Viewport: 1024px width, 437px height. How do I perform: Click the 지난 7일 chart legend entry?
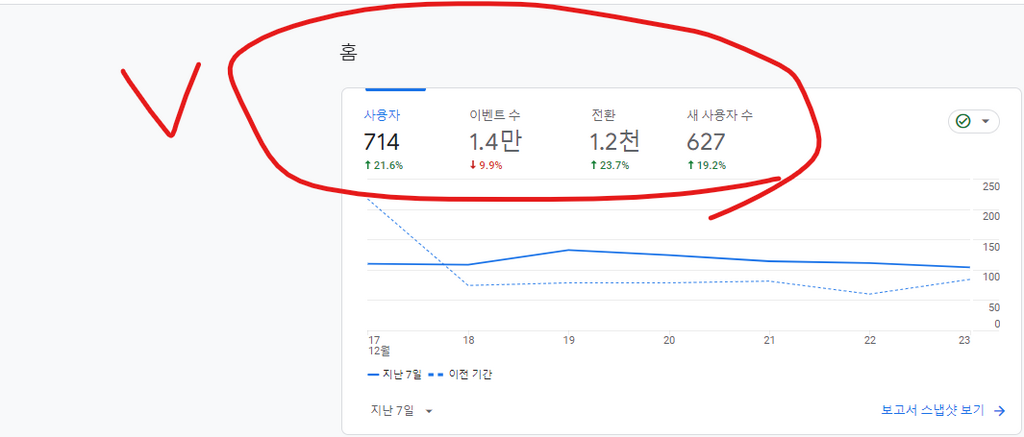click(394, 375)
